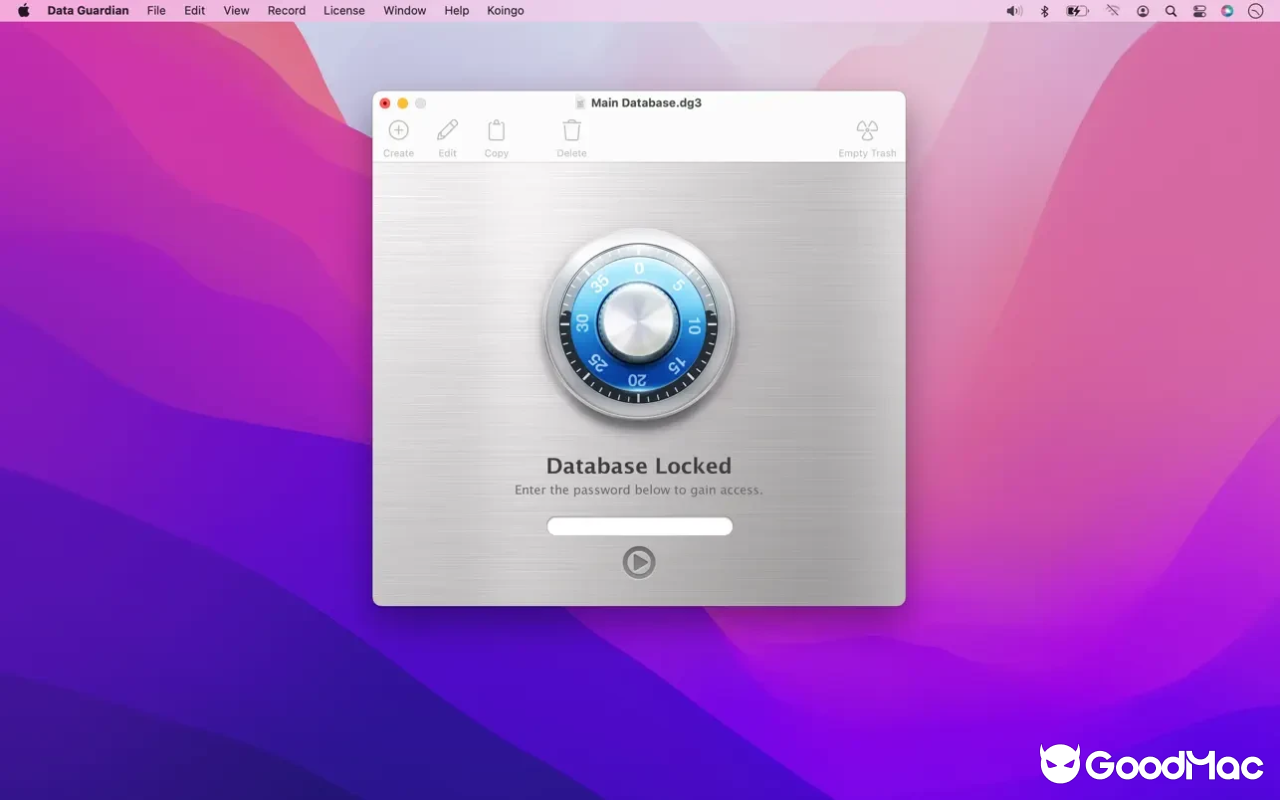Click the password entry field
The height and width of the screenshot is (800, 1280).
click(x=639, y=525)
